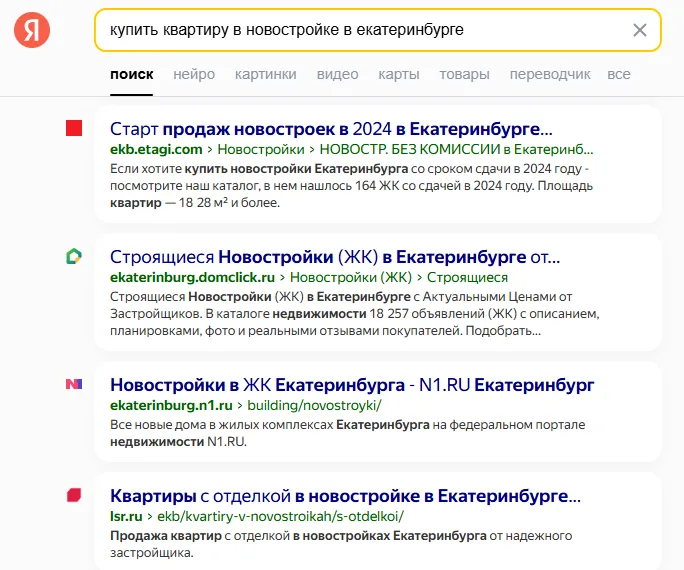Click the red etagi favicon
Screen dimensions: 684x570
point(74,128)
